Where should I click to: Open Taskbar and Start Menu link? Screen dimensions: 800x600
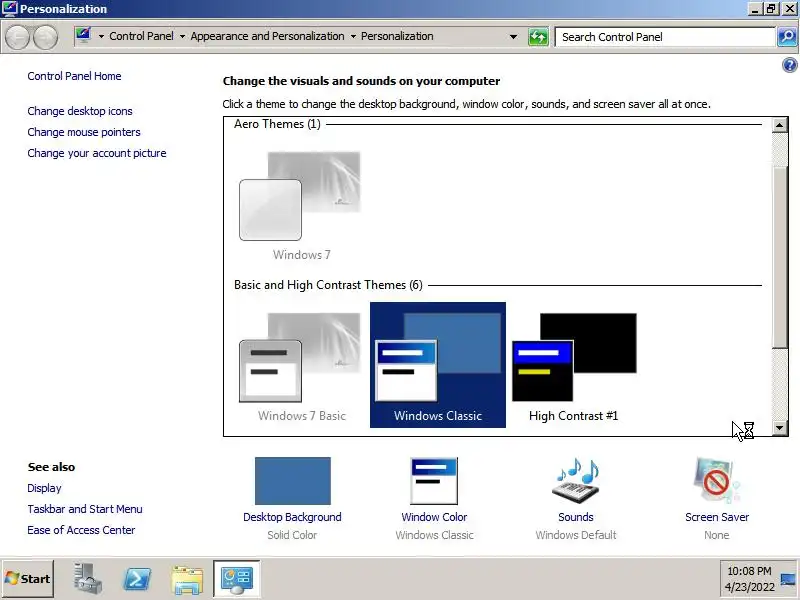tap(85, 509)
